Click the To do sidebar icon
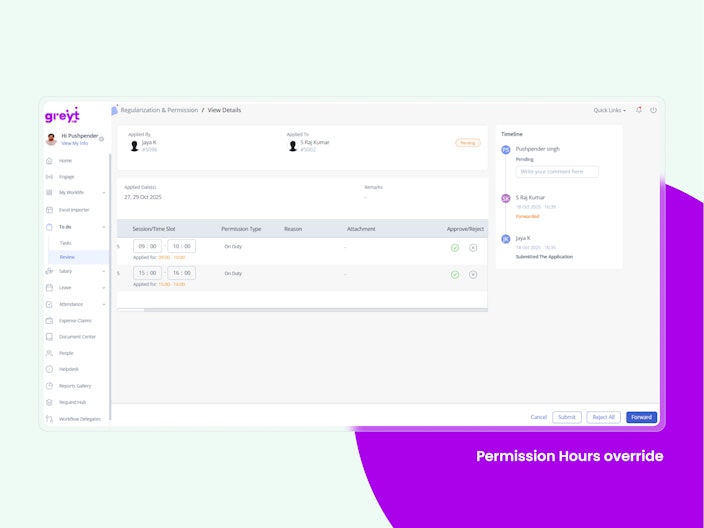704x528 pixels. [x=49, y=227]
